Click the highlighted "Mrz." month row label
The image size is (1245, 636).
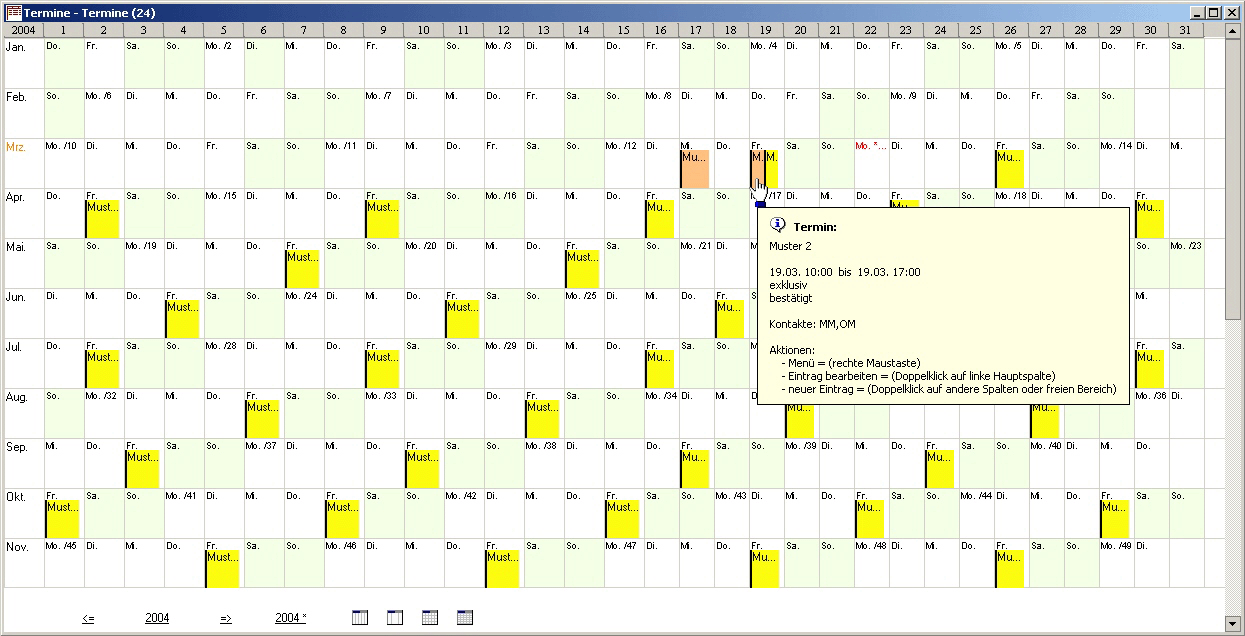pyautogui.click(x=17, y=147)
